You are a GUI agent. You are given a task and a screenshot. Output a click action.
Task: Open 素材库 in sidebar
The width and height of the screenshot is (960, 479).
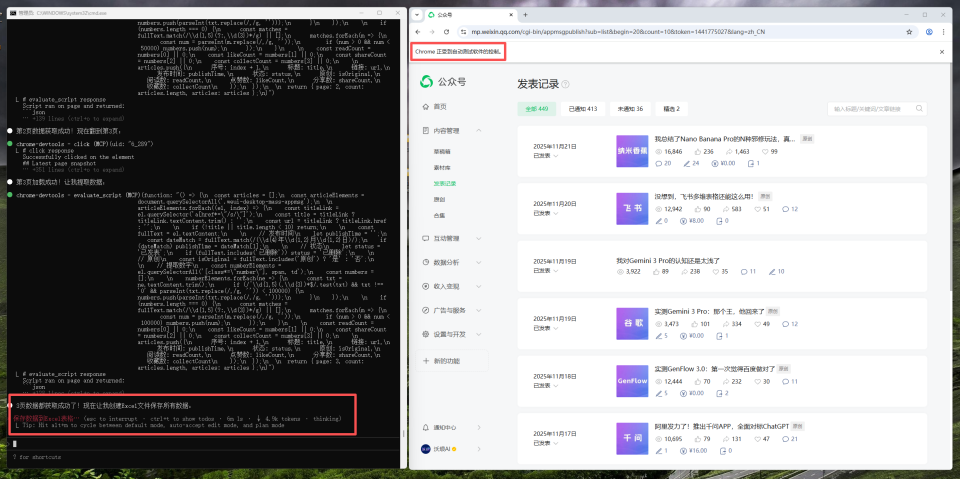tap(441, 167)
